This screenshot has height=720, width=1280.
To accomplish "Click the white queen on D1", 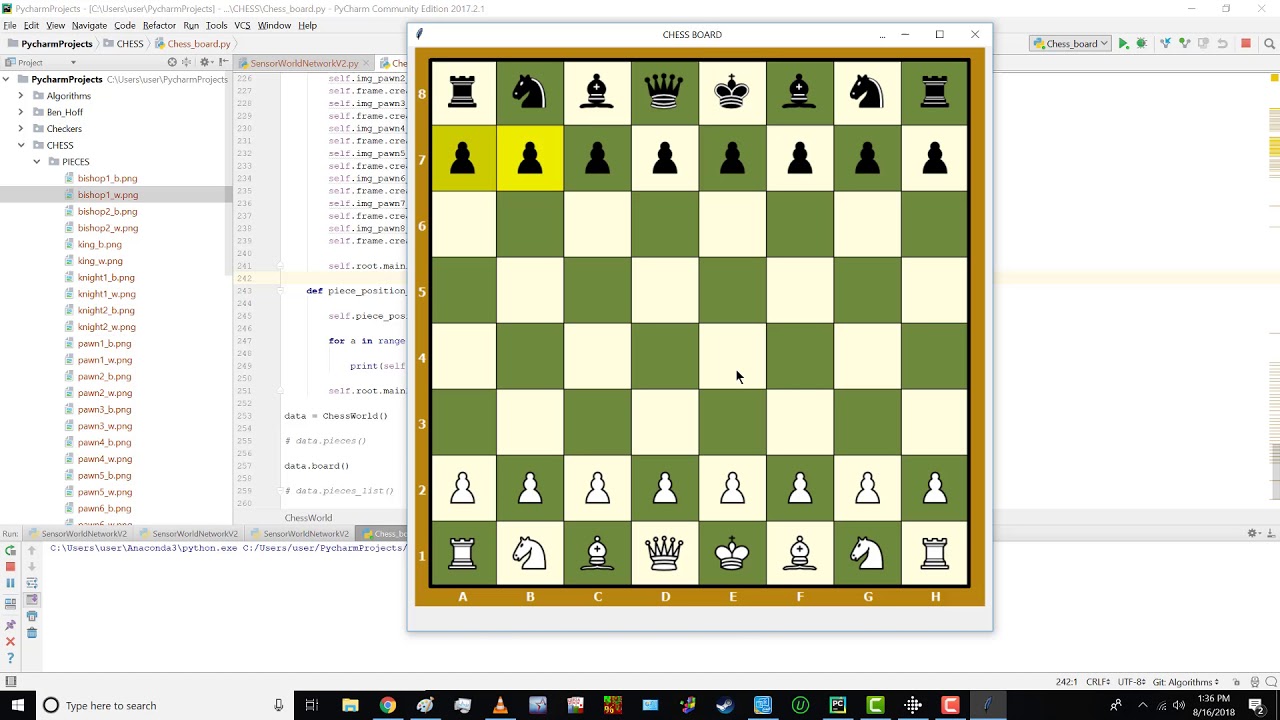I will click(664, 552).
